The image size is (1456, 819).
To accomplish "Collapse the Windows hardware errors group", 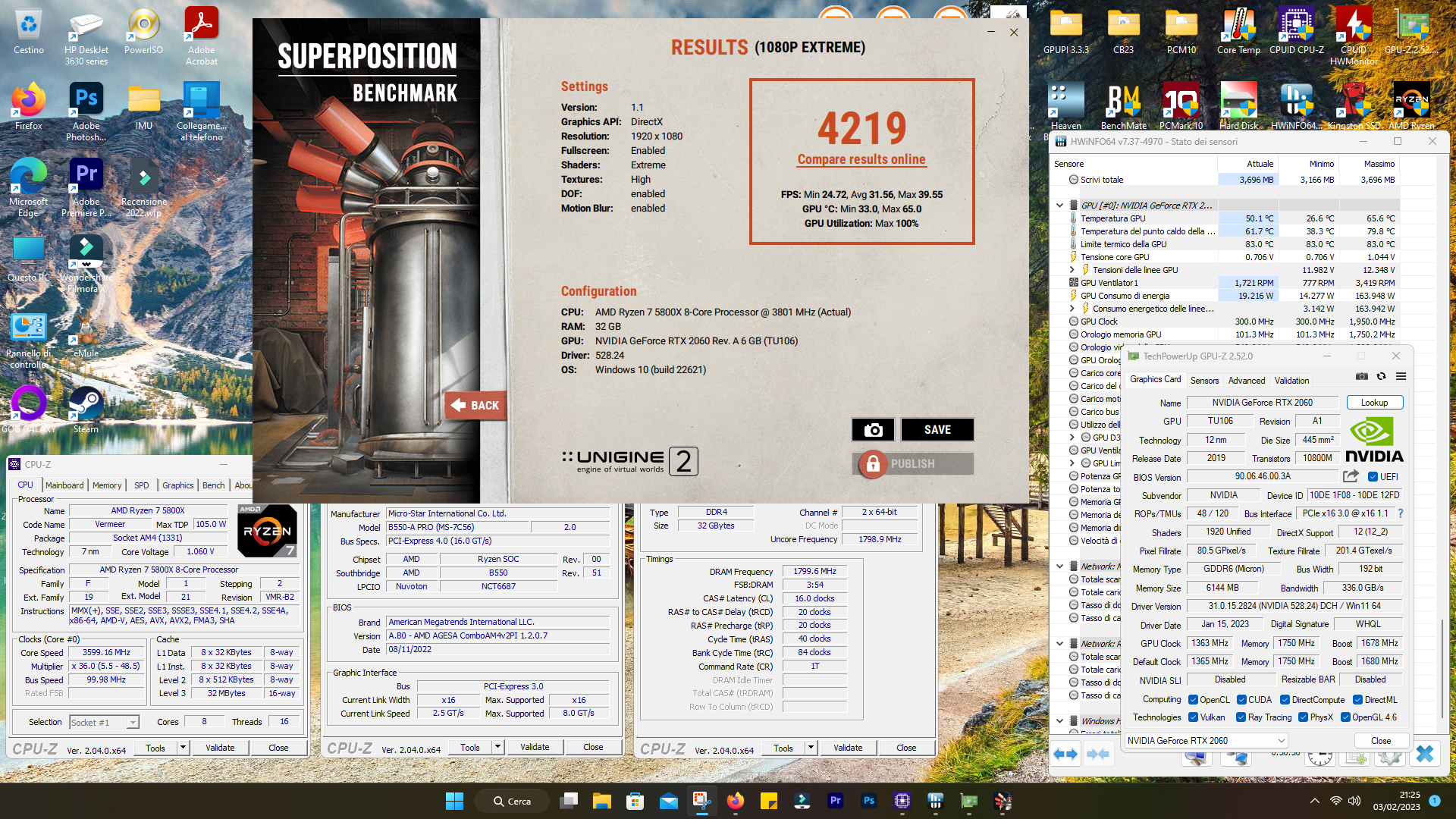I will pyautogui.click(x=1059, y=721).
